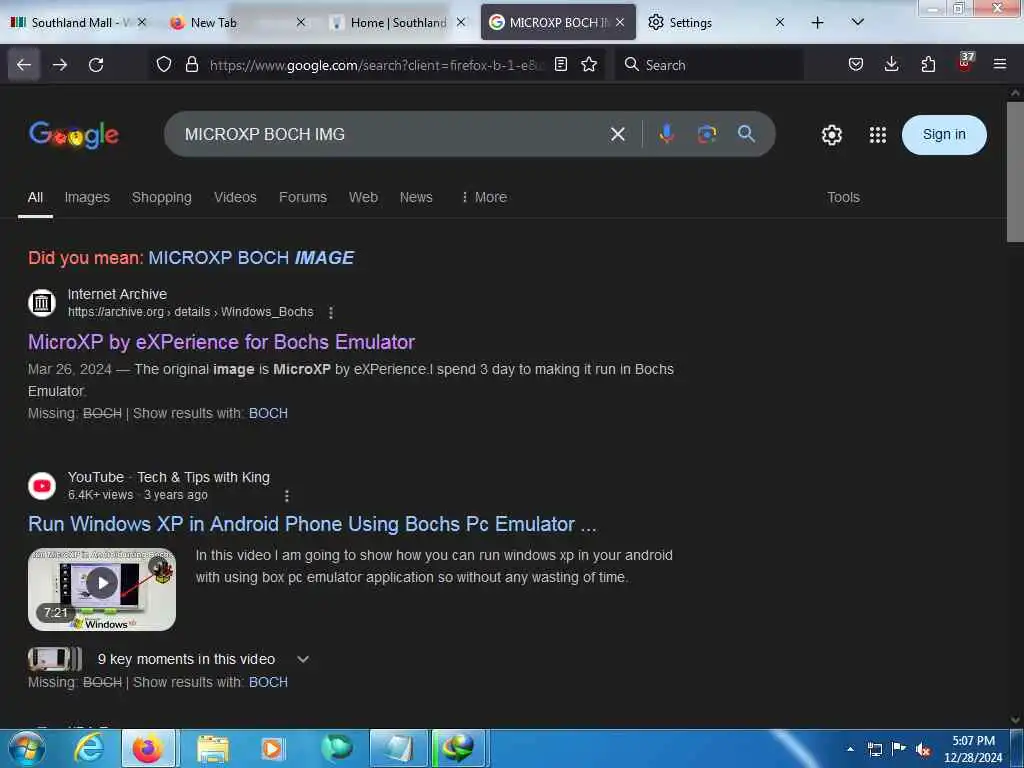Switch to Firefox in the taskbar
Image resolution: width=1024 pixels, height=768 pixels.
coord(148,748)
